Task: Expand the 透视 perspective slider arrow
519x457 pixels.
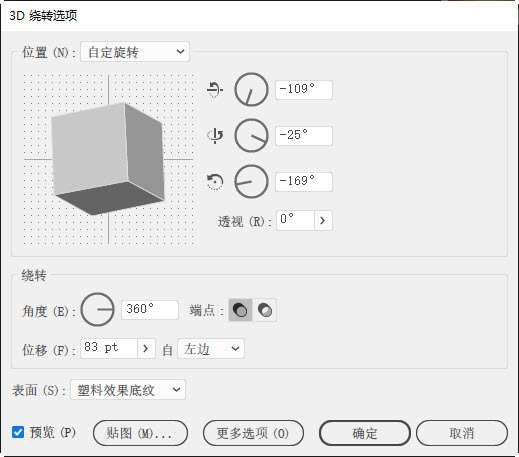Action: [323, 220]
